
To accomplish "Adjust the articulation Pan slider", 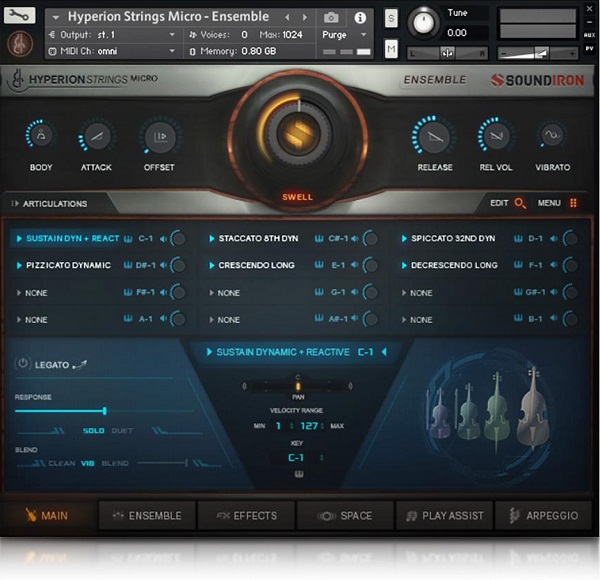I will pos(298,386).
